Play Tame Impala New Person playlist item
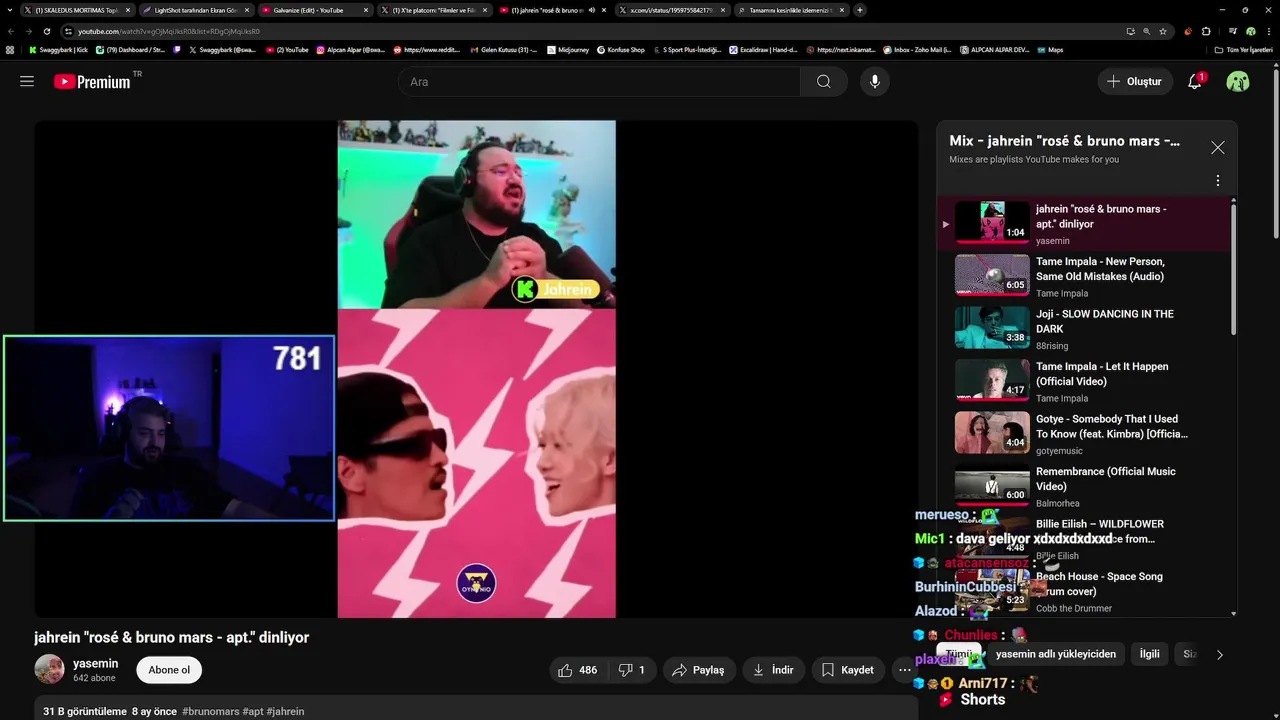This screenshot has width=1280, height=720. pos(1084,276)
